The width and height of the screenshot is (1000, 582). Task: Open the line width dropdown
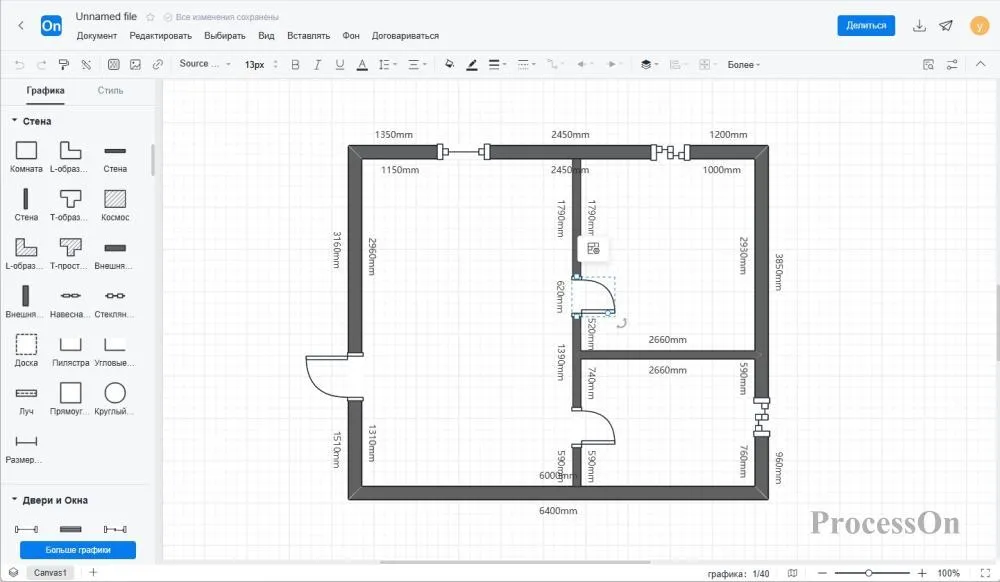click(497, 64)
